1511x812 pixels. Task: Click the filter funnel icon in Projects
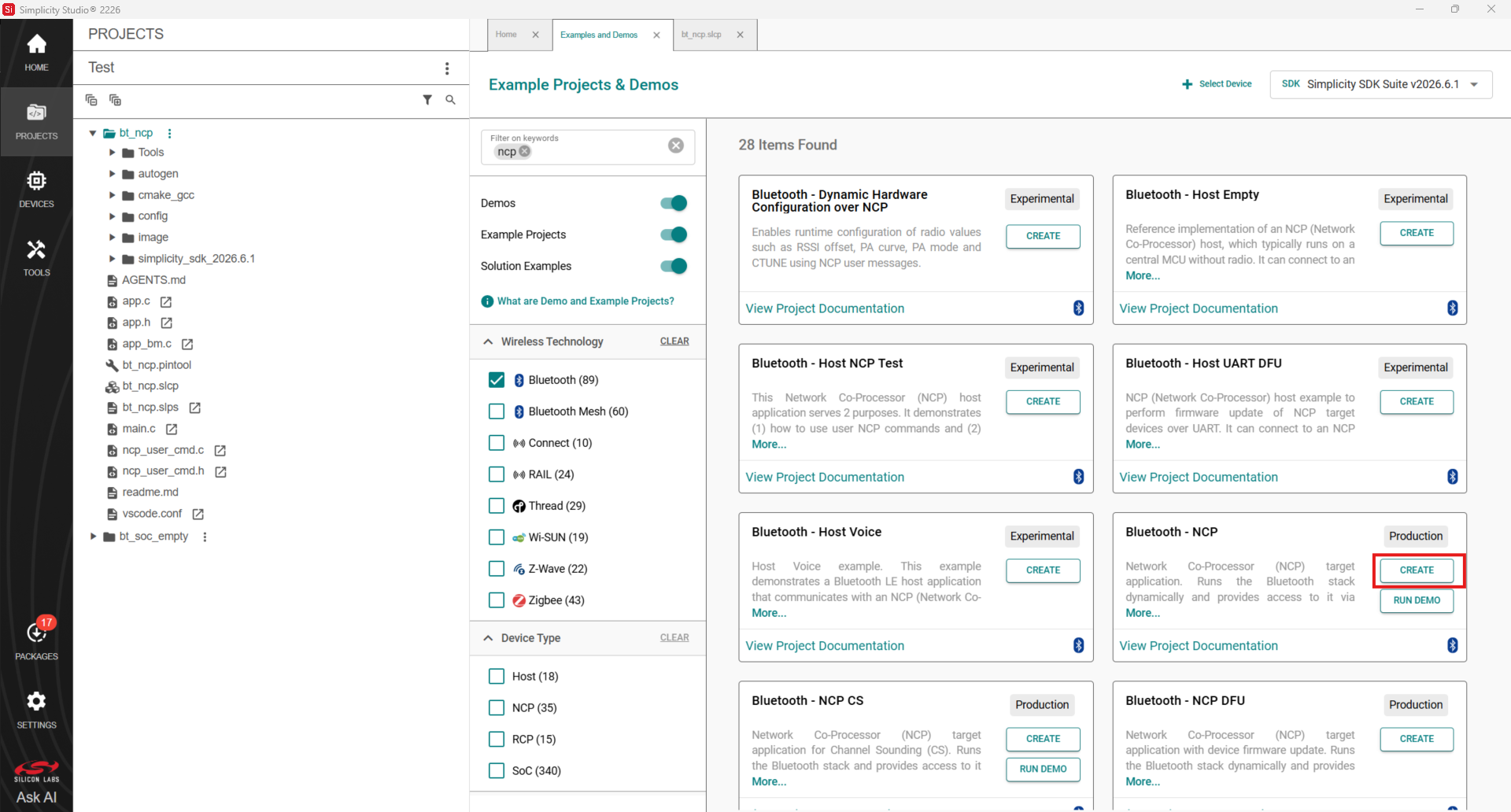click(x=427, y=100)
